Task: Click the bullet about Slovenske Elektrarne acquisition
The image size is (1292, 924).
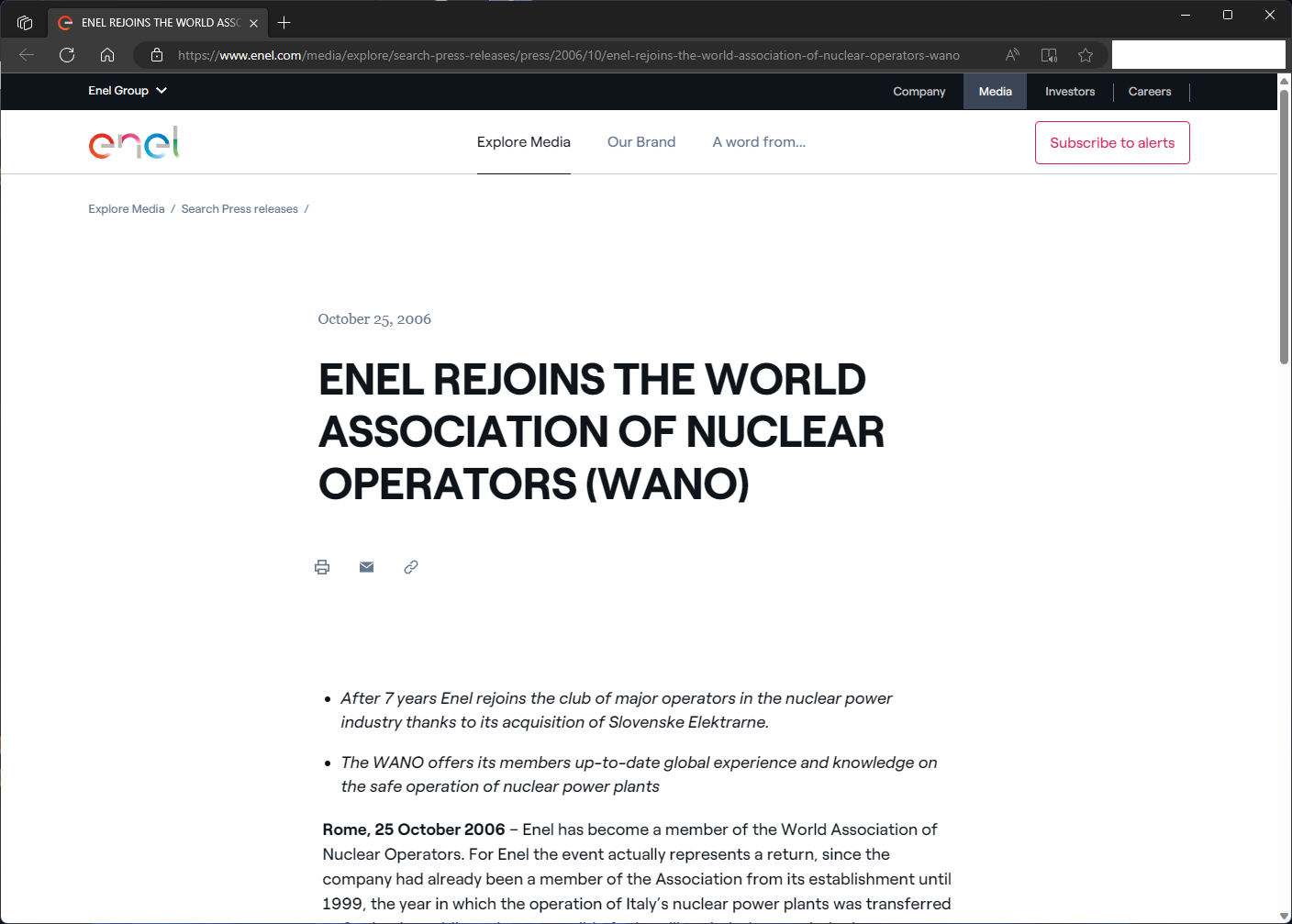Action: tap(616, 710)
